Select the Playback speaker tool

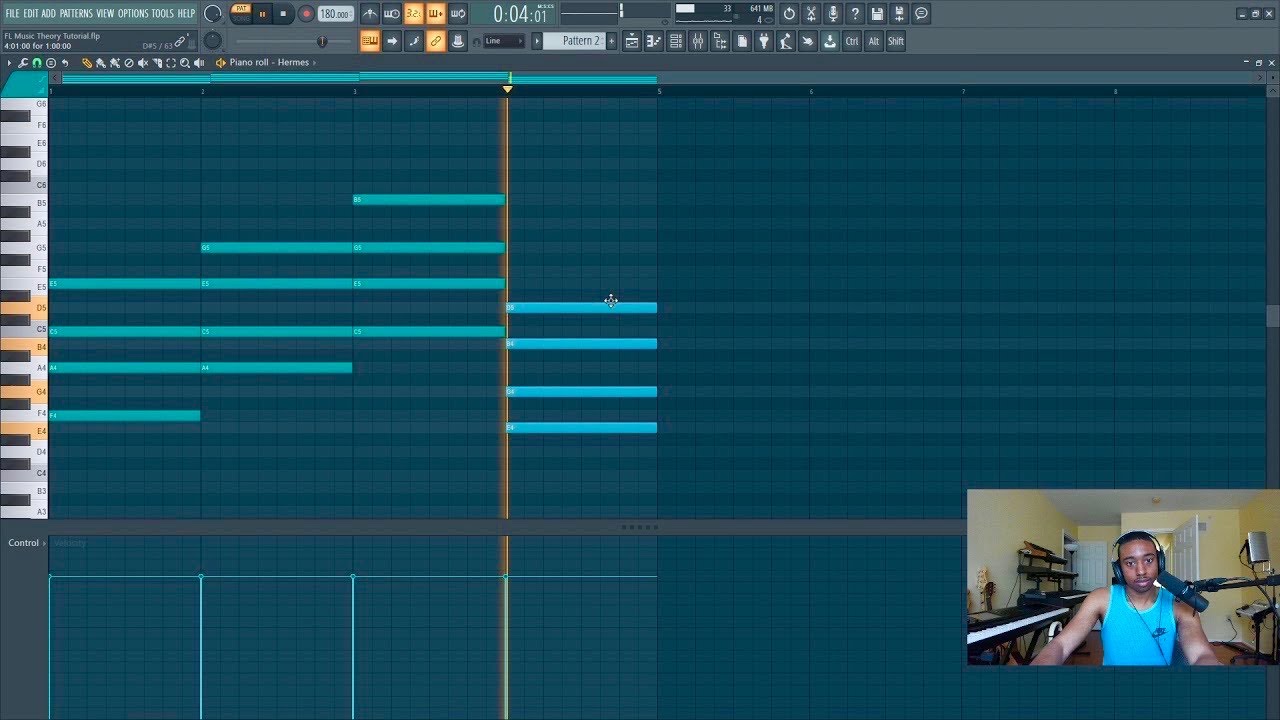[x=199, y=63]
